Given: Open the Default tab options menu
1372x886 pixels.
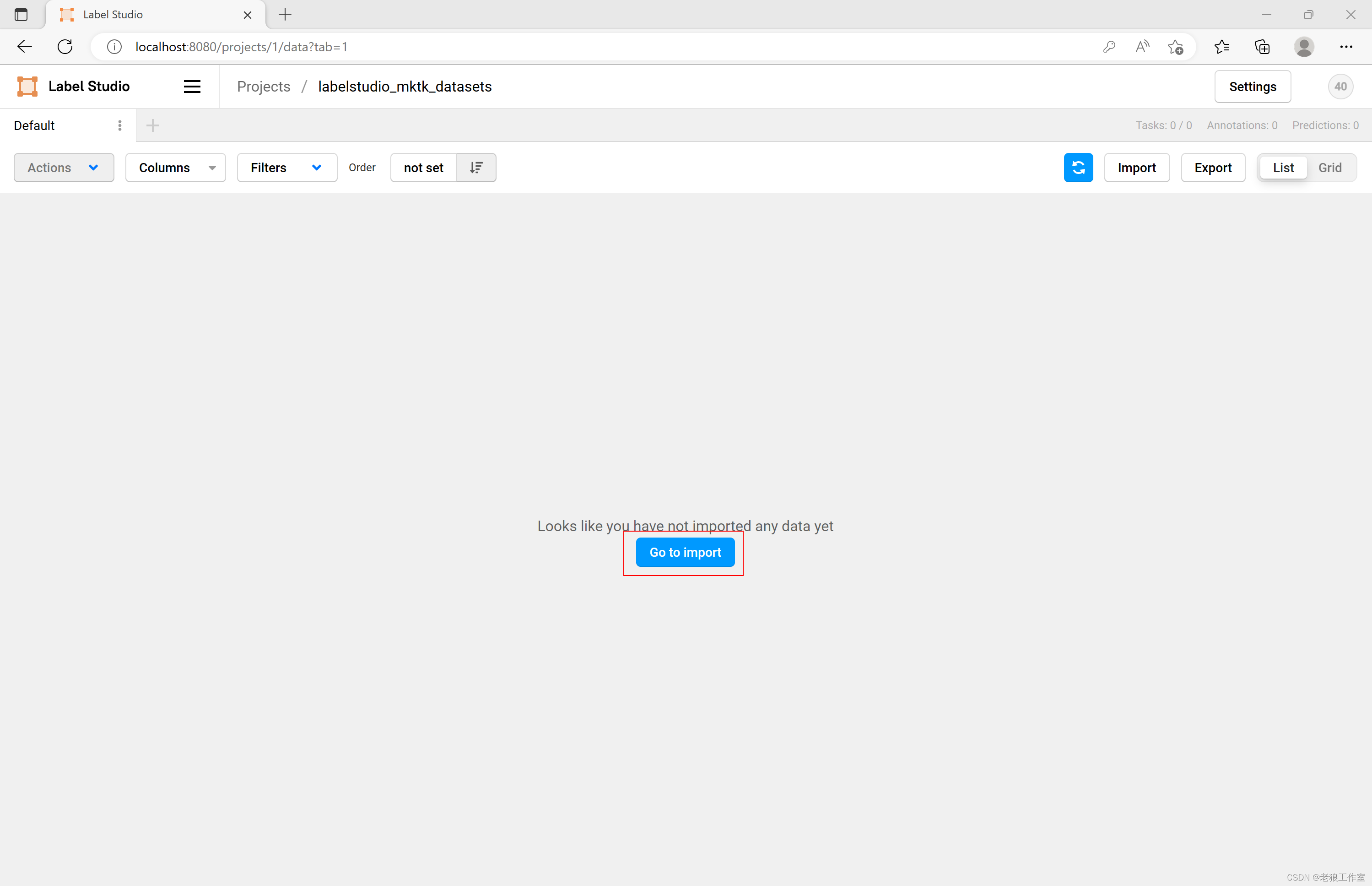Looking at the screenshot, I should (119, 125).
